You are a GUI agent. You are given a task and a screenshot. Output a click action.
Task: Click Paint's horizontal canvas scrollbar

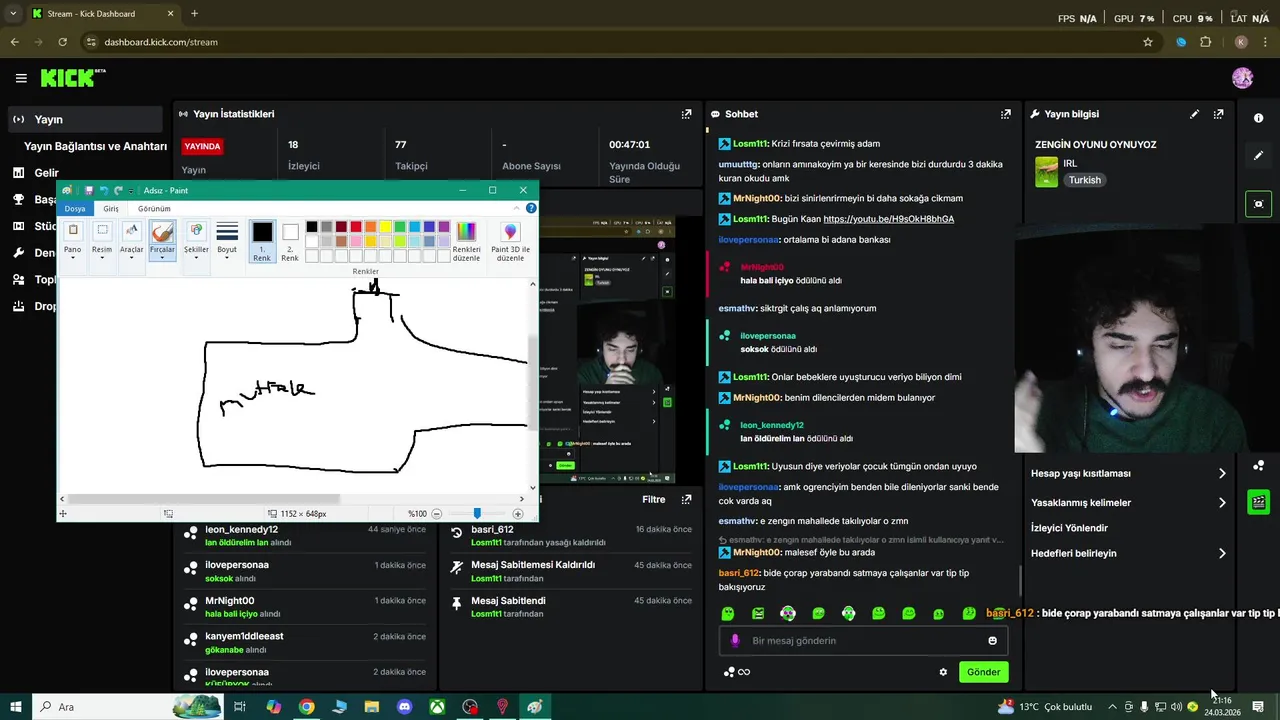204,498
